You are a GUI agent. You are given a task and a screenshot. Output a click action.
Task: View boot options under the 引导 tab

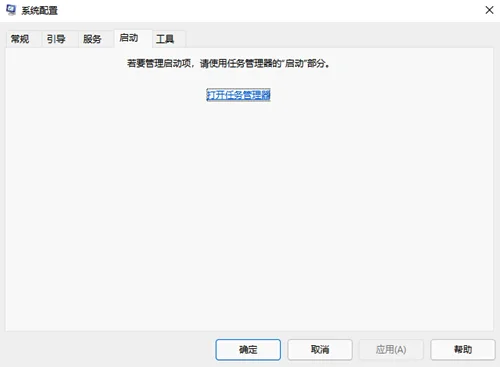(56, 39)
